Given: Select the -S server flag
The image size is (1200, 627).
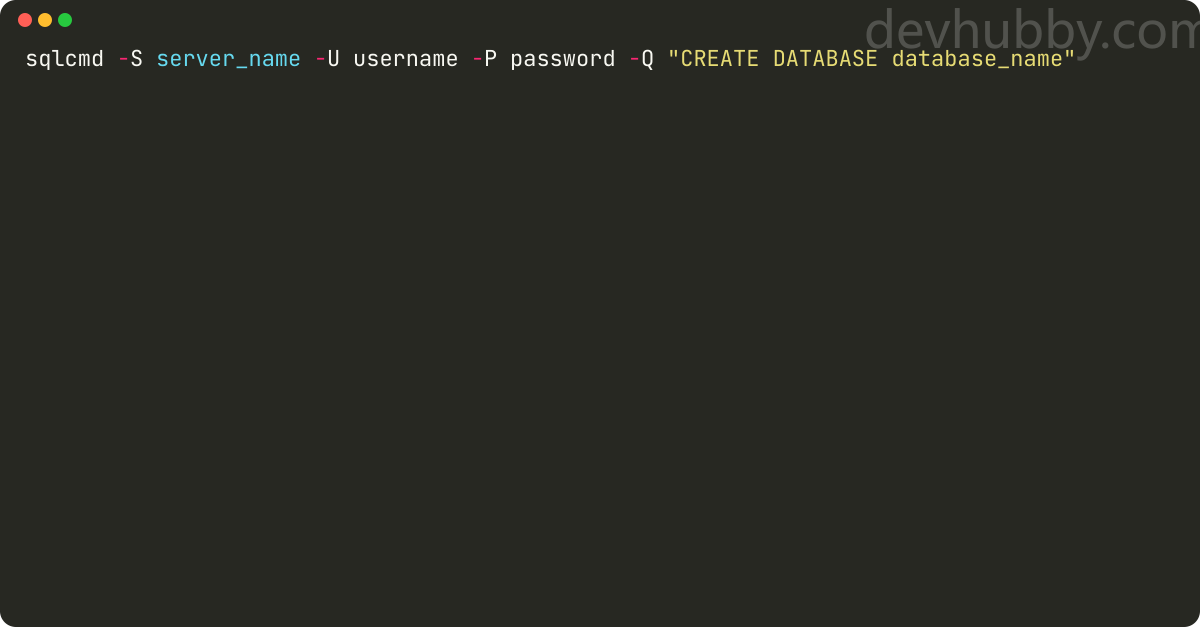Looking at the screenshot, I should point(131,59).
